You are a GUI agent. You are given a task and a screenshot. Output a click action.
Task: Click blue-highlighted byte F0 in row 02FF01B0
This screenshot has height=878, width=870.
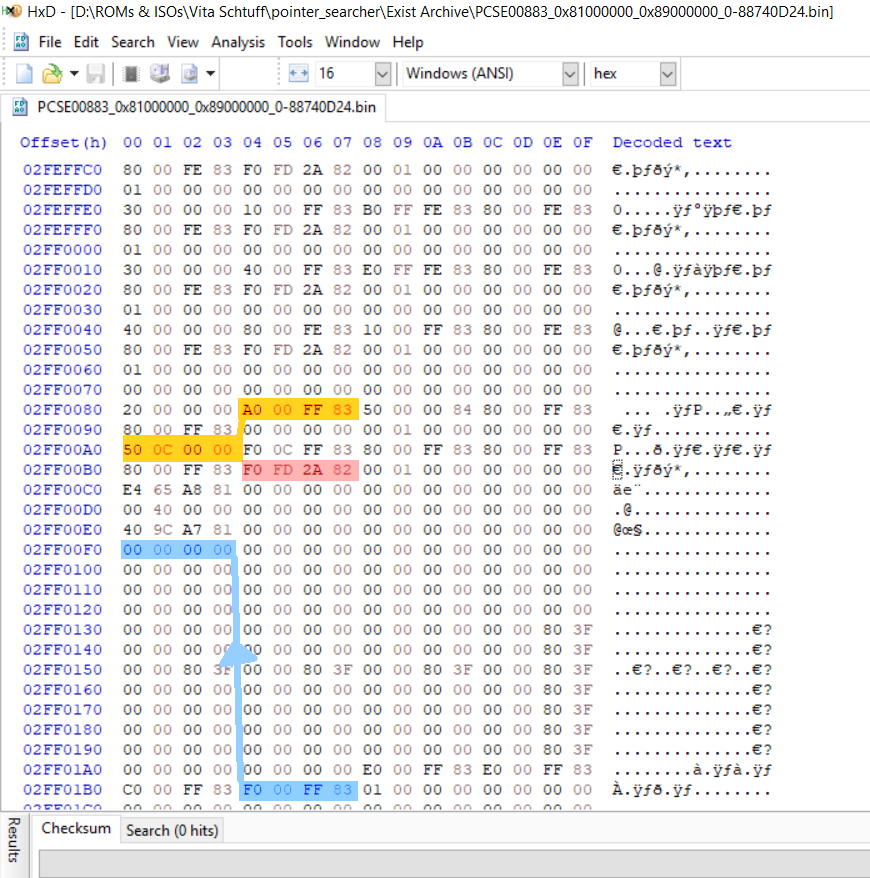coord(252,790)
